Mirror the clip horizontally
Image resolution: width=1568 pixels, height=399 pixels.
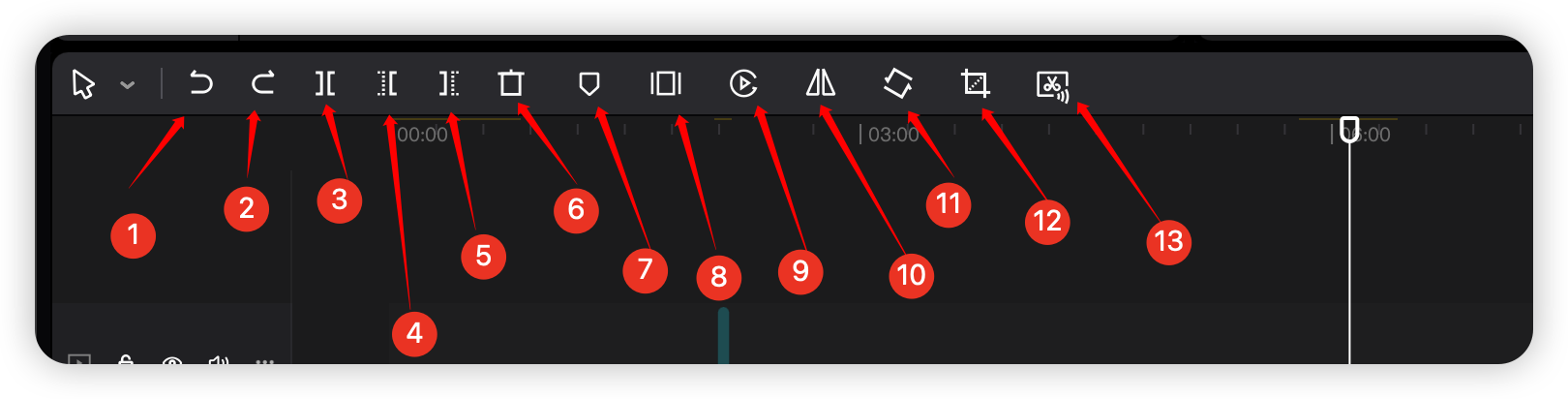tap(821, 83)
